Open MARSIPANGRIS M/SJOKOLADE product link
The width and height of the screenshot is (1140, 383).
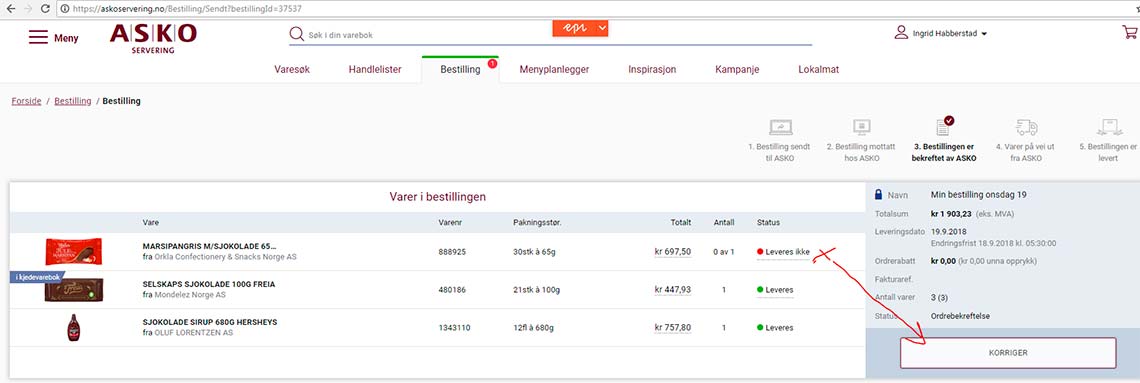209,246
